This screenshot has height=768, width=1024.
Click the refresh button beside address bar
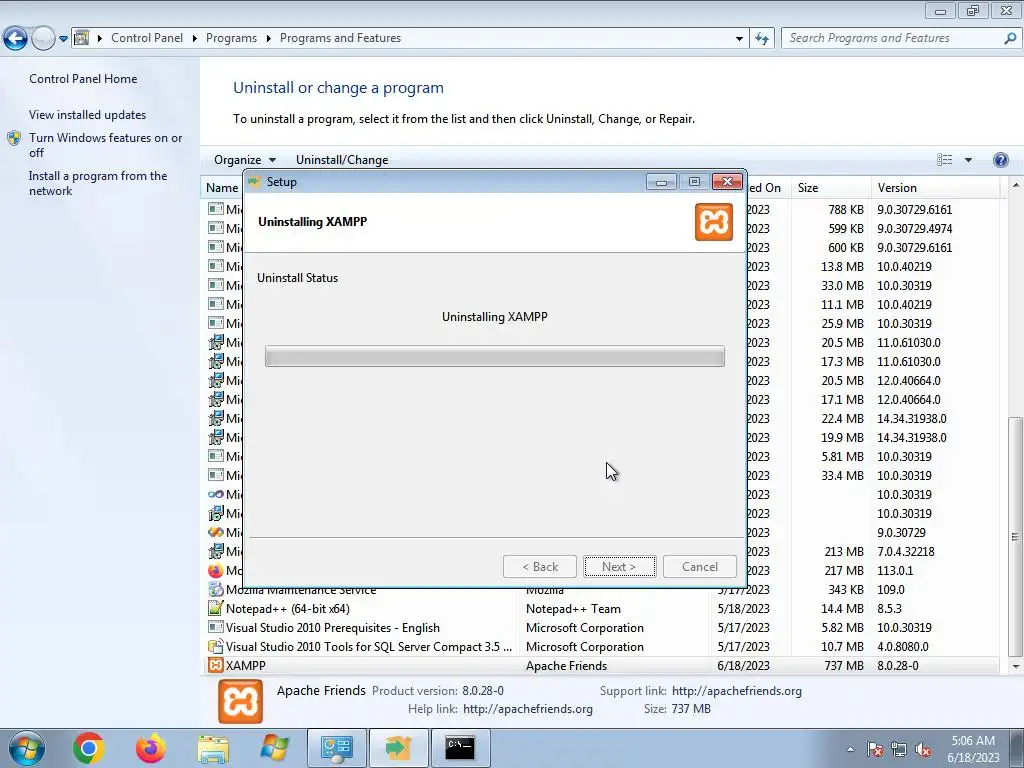point(762,38)
